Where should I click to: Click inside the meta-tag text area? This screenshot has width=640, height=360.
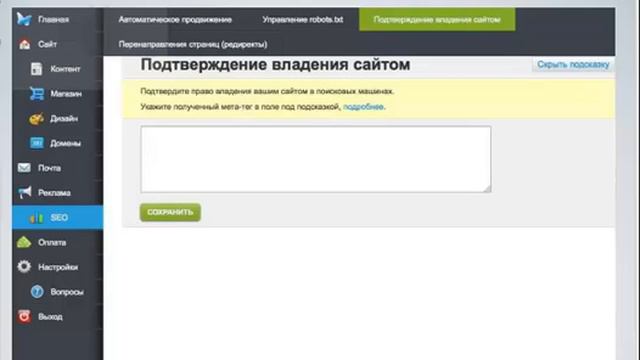(316, 159)
